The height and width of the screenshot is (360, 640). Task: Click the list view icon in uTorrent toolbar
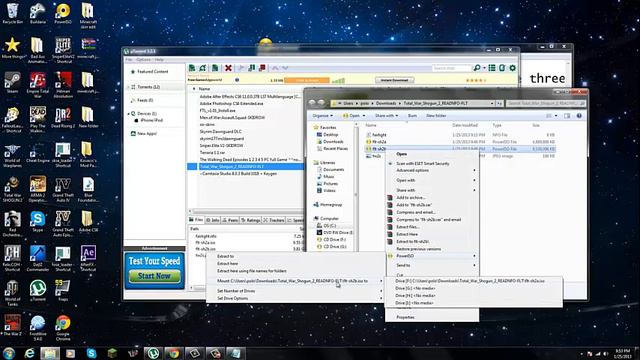pos(492,68)
